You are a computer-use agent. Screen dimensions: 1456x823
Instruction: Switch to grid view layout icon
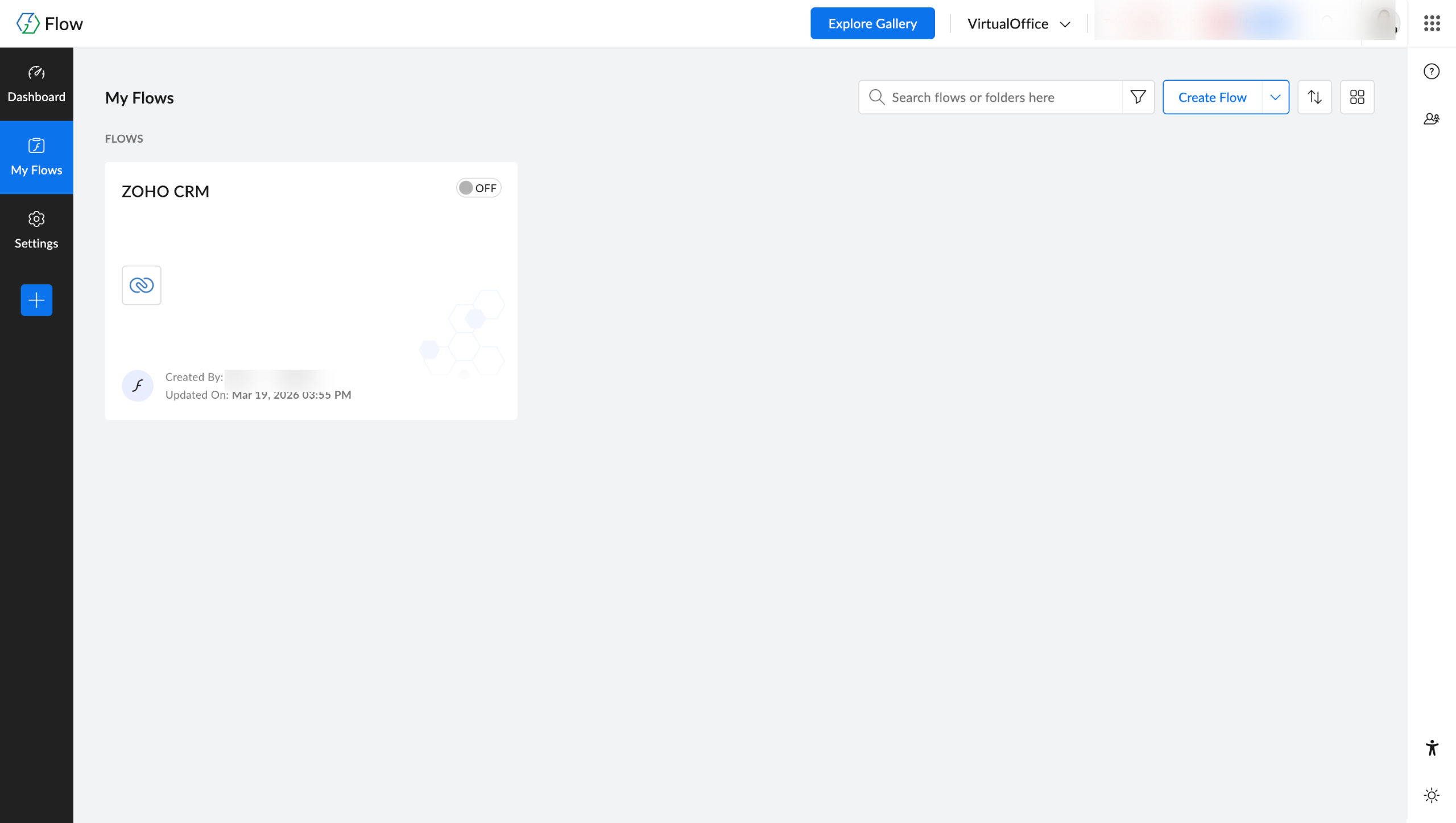coord(1357,97)
